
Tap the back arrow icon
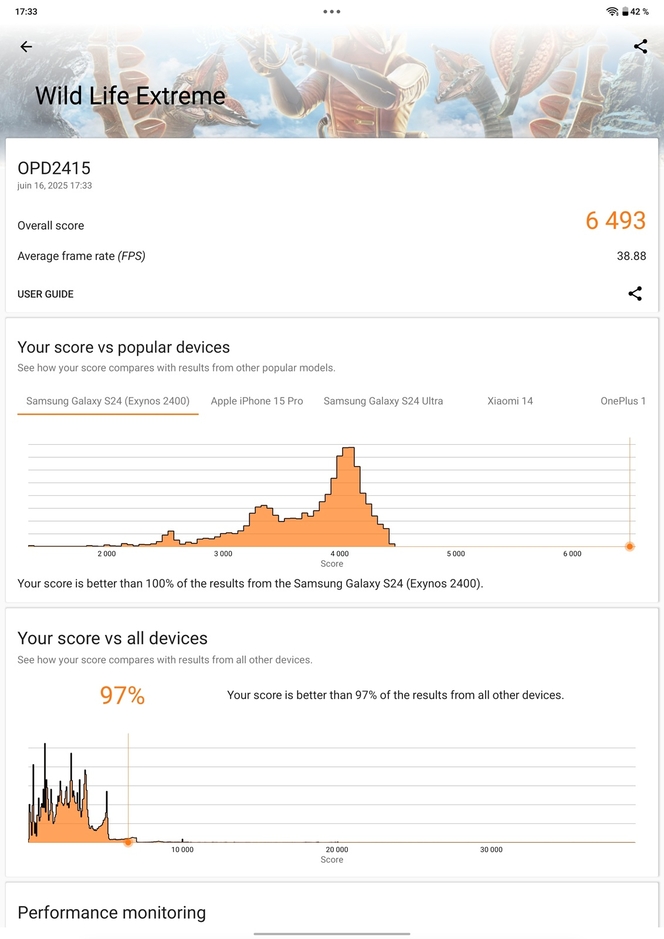[26, 47]
